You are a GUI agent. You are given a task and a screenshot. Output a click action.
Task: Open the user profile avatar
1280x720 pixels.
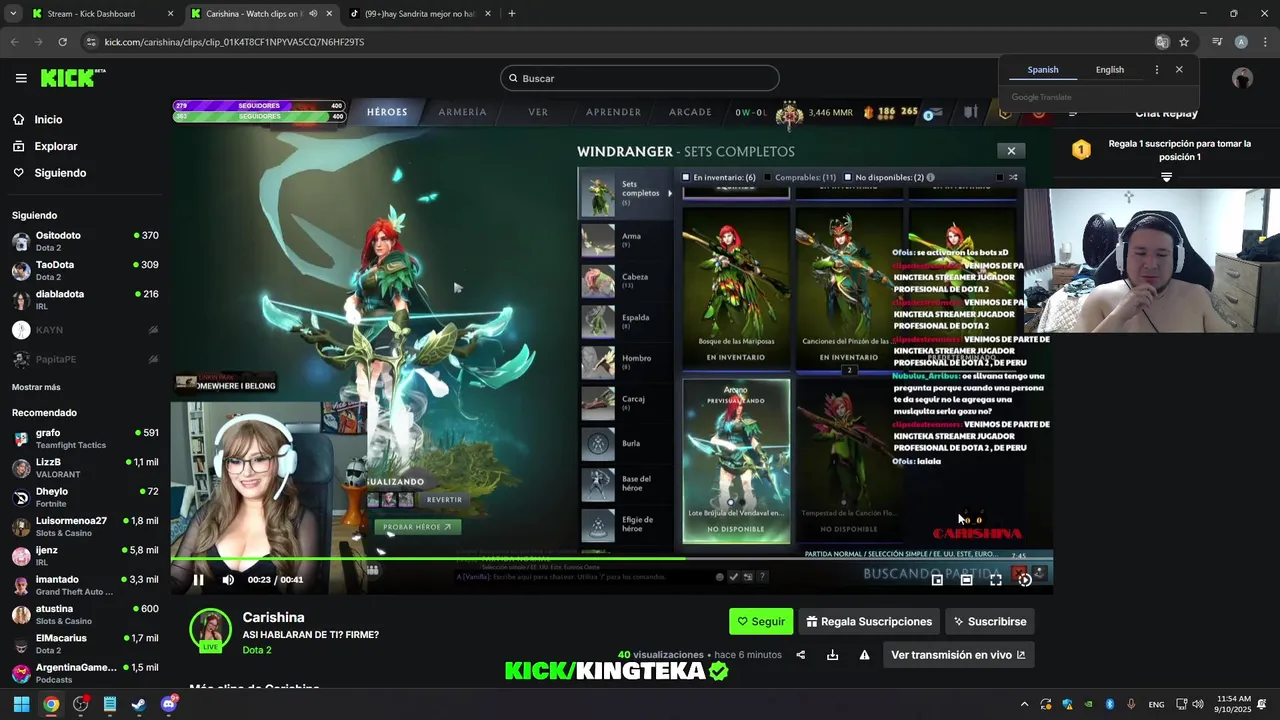[x=1243, y=78]
